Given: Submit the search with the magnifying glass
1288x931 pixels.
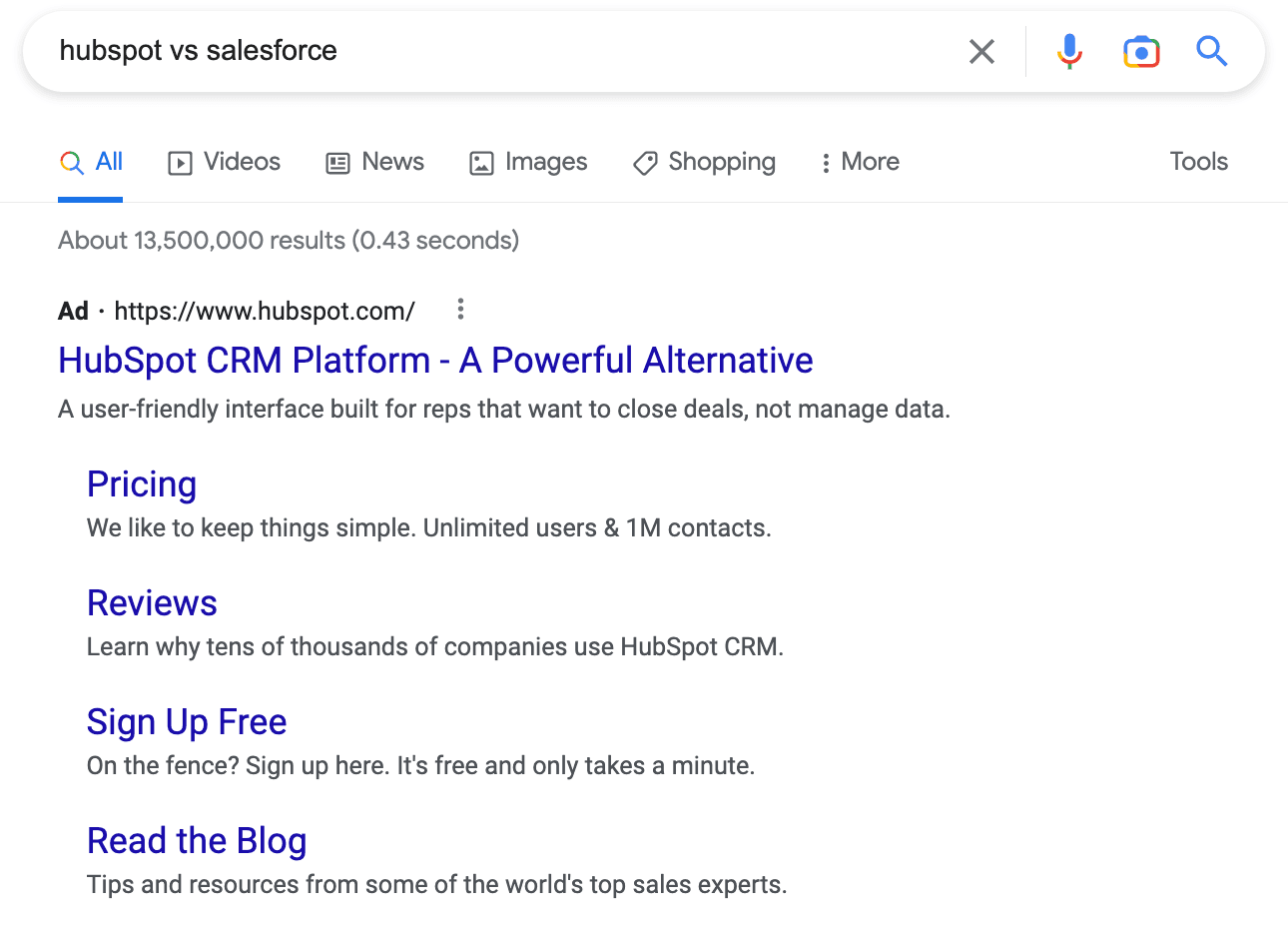Looking at the screenshot, I should [1211, 50].
